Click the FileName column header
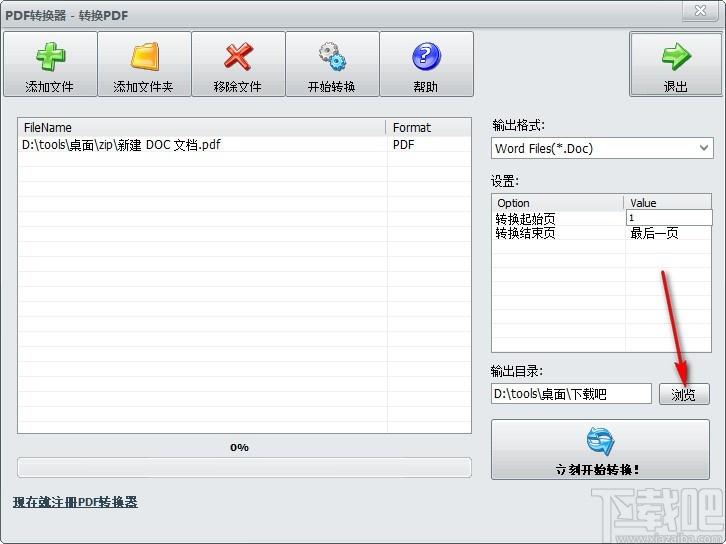 coord(202,127)
